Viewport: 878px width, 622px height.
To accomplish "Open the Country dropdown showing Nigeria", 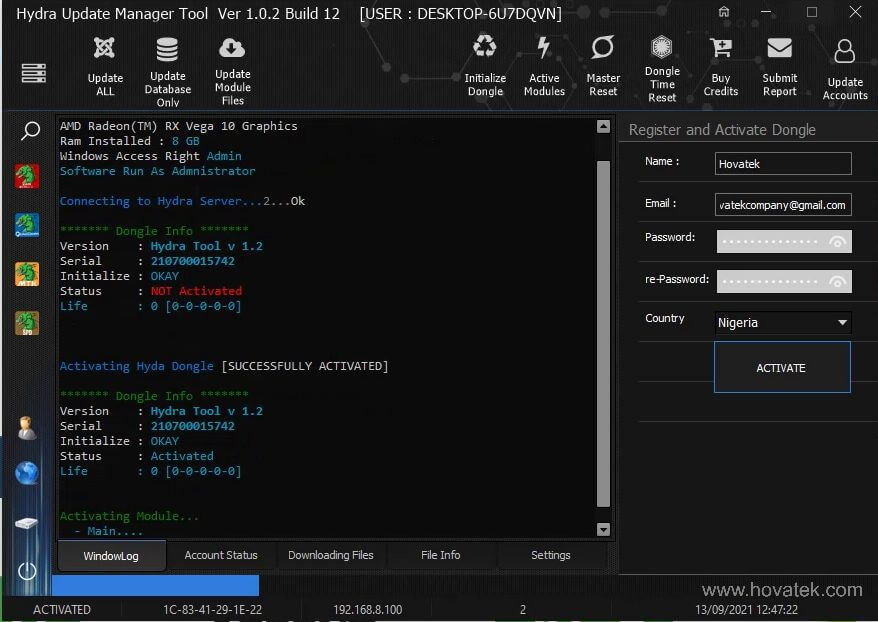I will click(782, 322).
